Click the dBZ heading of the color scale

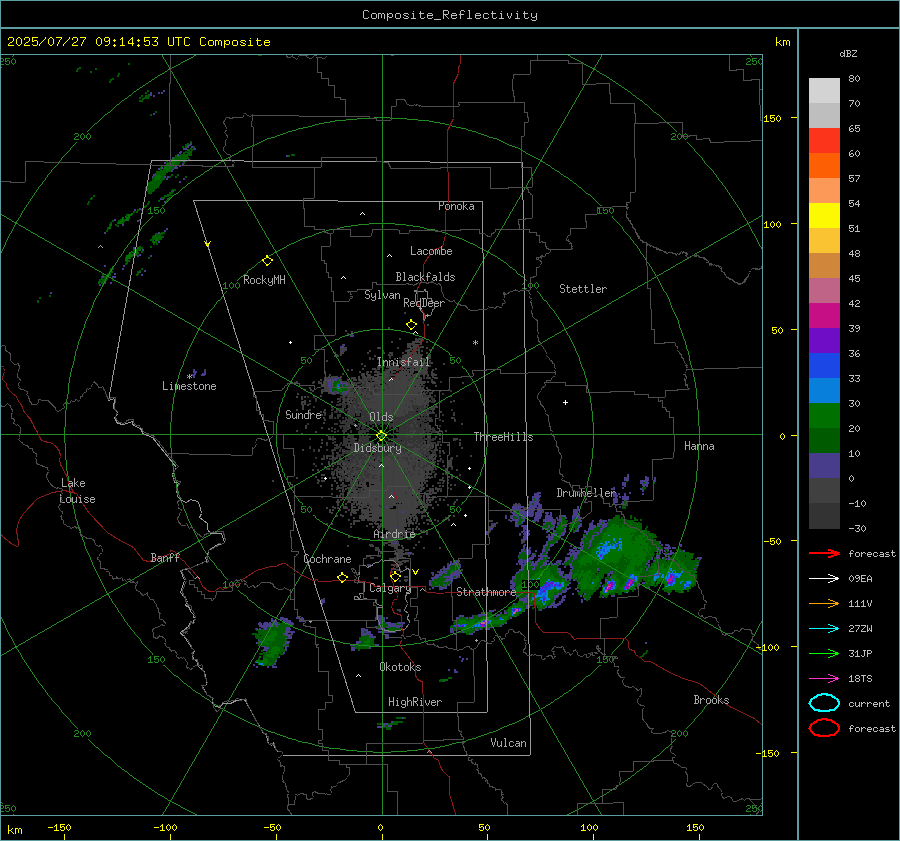point(848,54)
